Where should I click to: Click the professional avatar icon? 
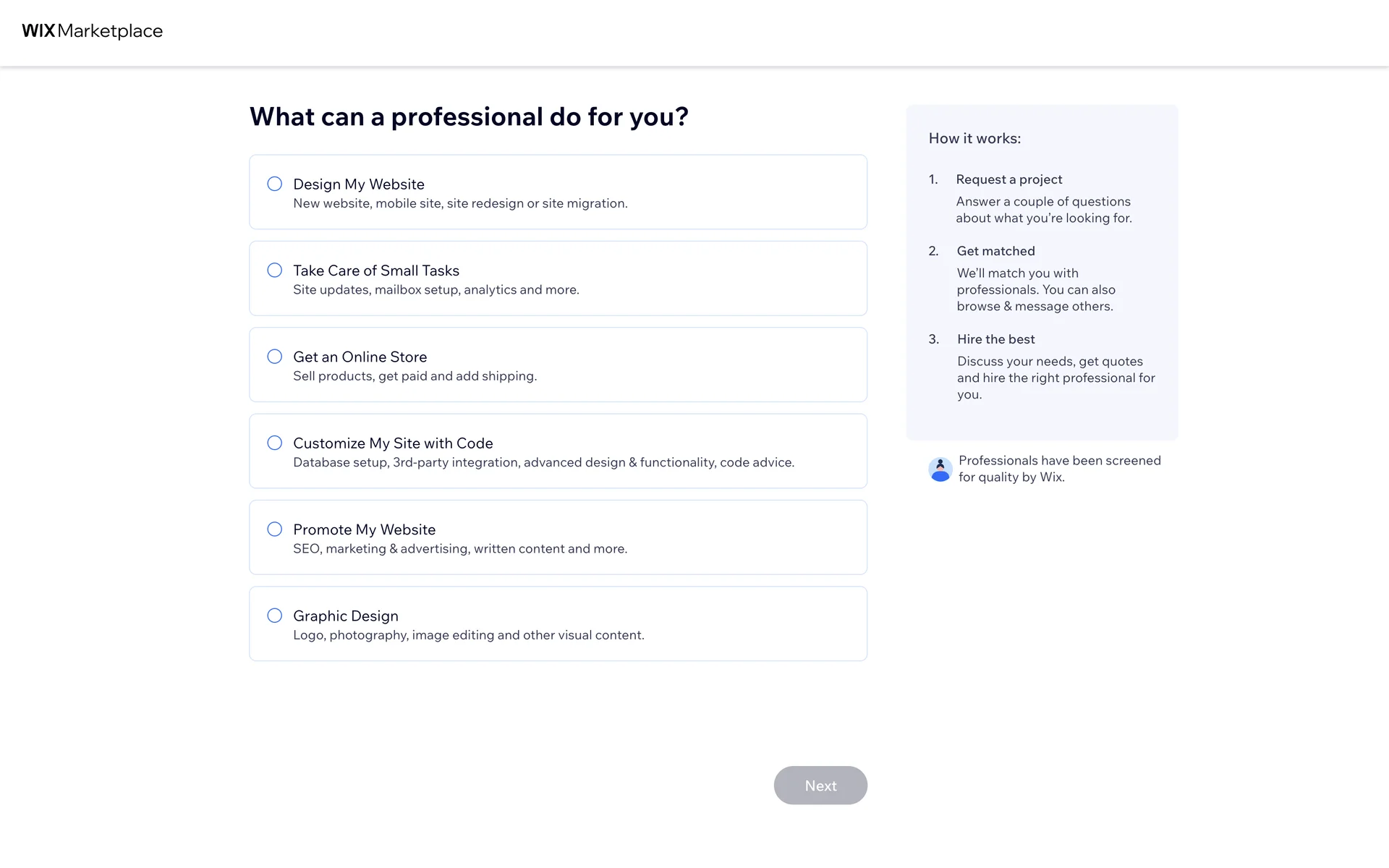(x=940, y=469)
